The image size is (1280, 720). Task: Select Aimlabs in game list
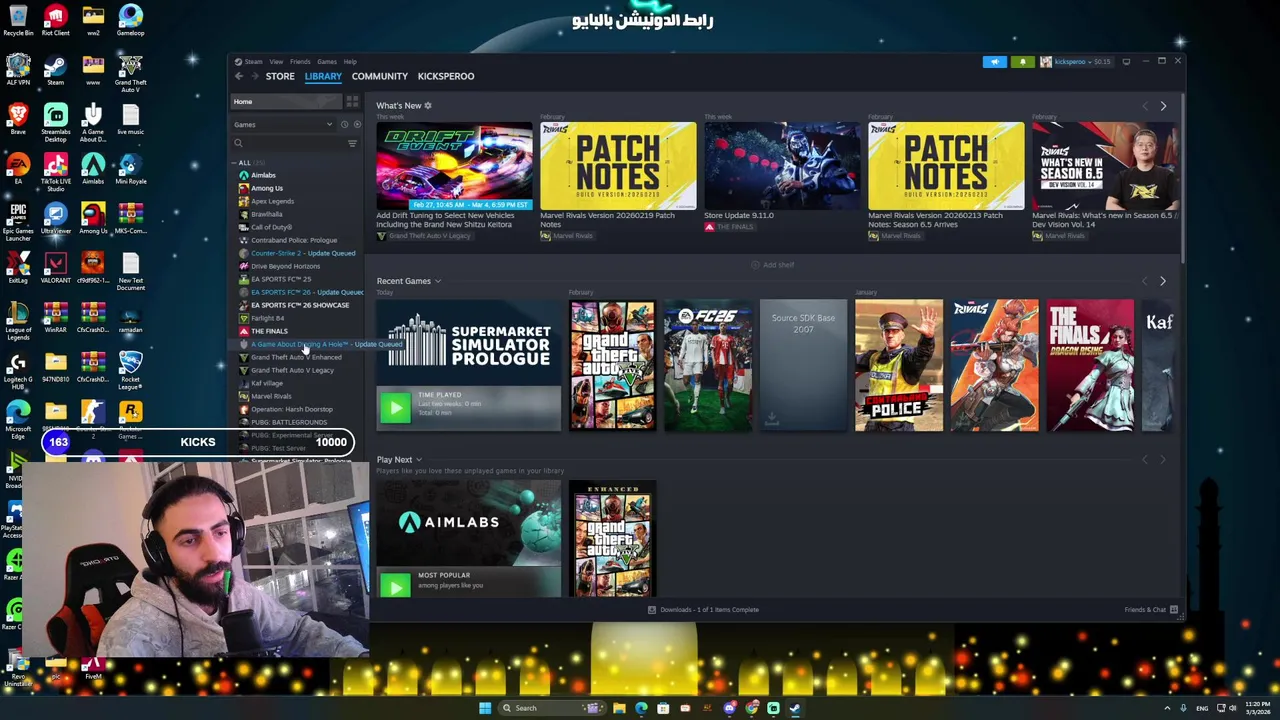point(263,175)
